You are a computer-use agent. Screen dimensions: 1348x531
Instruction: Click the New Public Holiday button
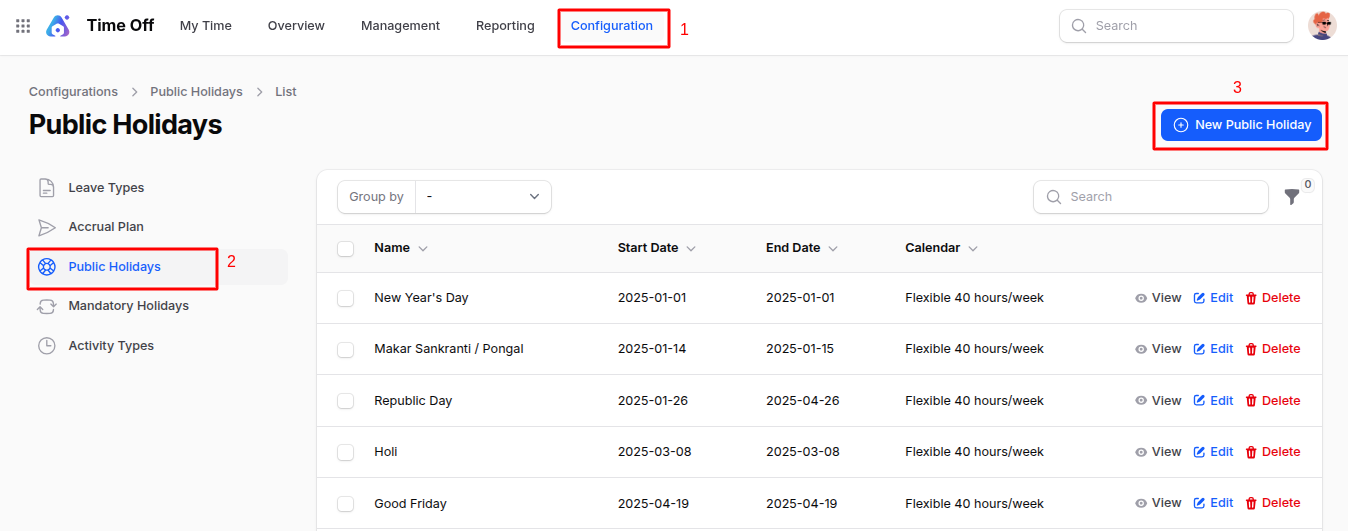pyautogui.click(x=1241, y=125)
